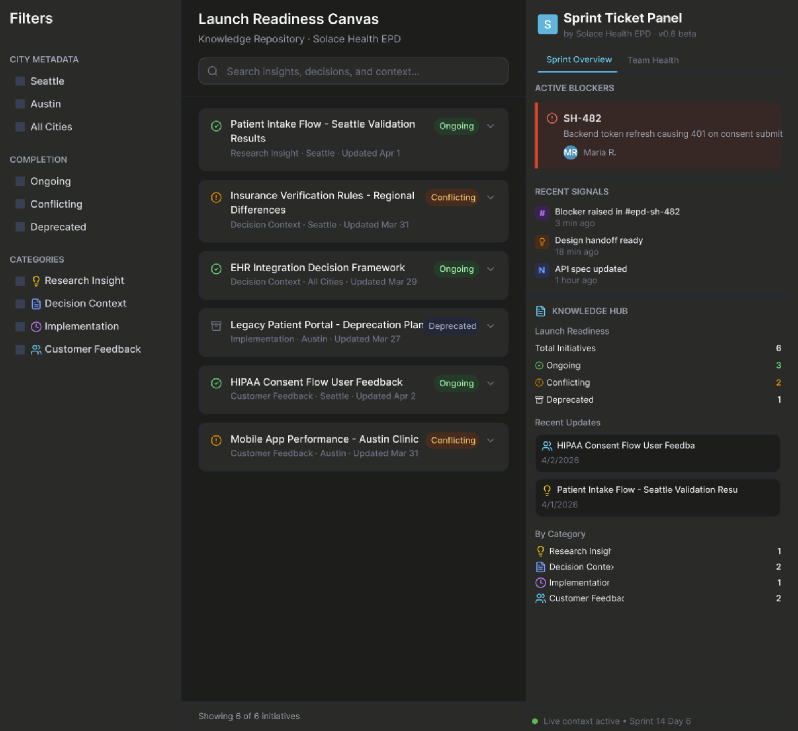The width and height of the screenshot is (798, 731).
Task: Click the SH-482 blocker alert icon
Action: click(552, 118)
